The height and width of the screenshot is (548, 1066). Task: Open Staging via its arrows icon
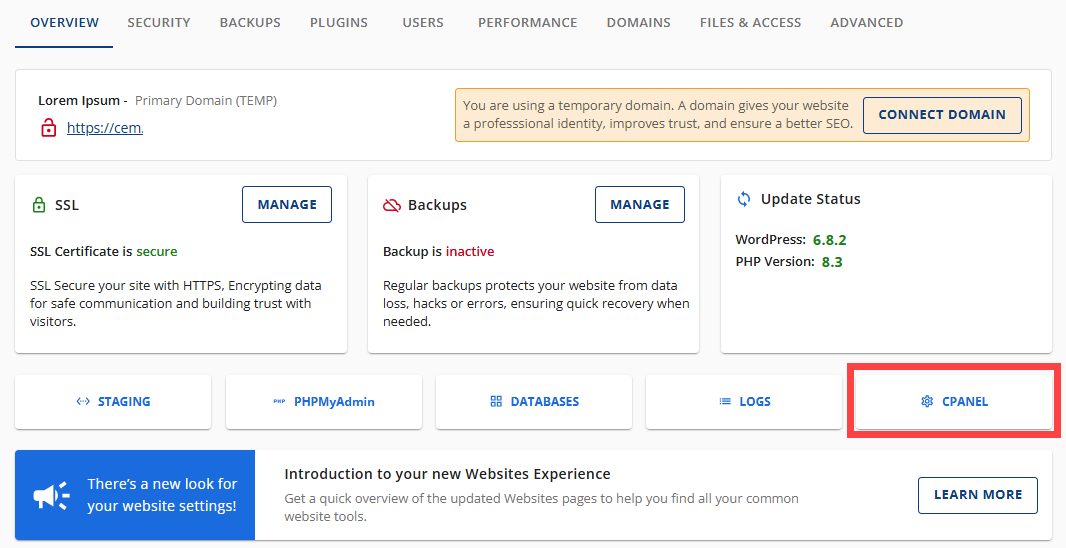coord(83,402)
